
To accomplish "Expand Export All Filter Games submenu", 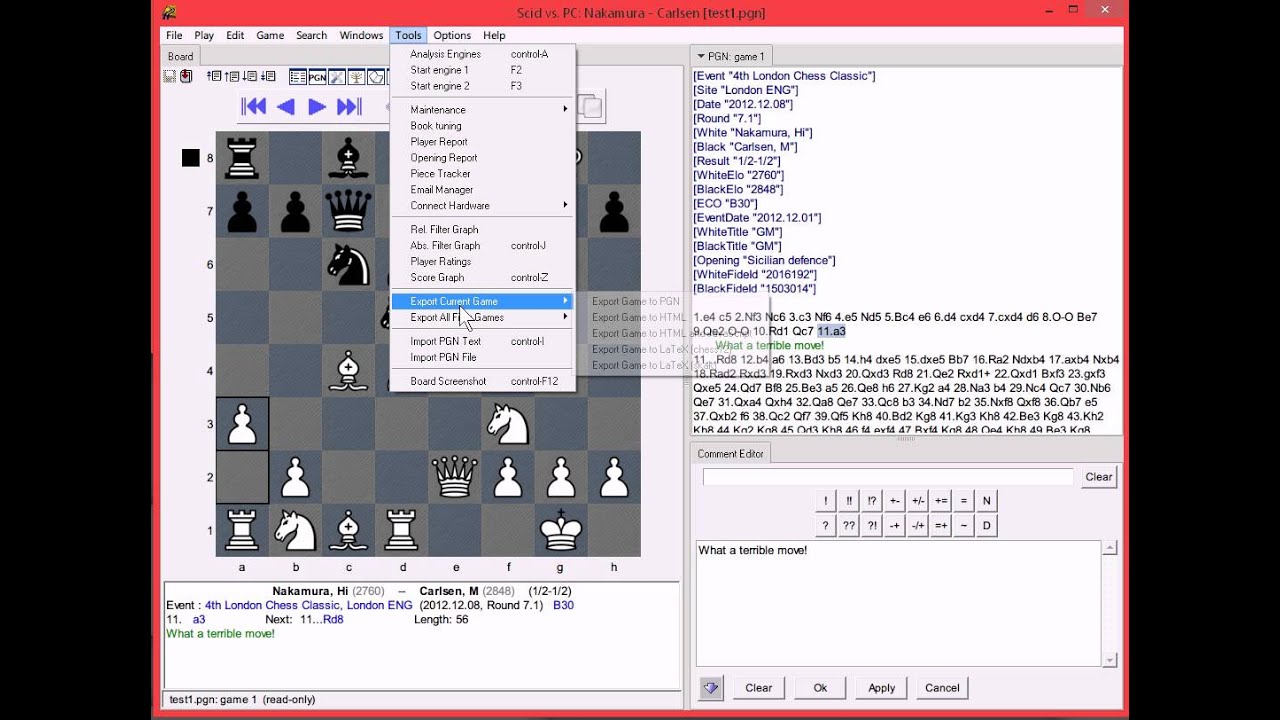I will (x=482, y=317).
